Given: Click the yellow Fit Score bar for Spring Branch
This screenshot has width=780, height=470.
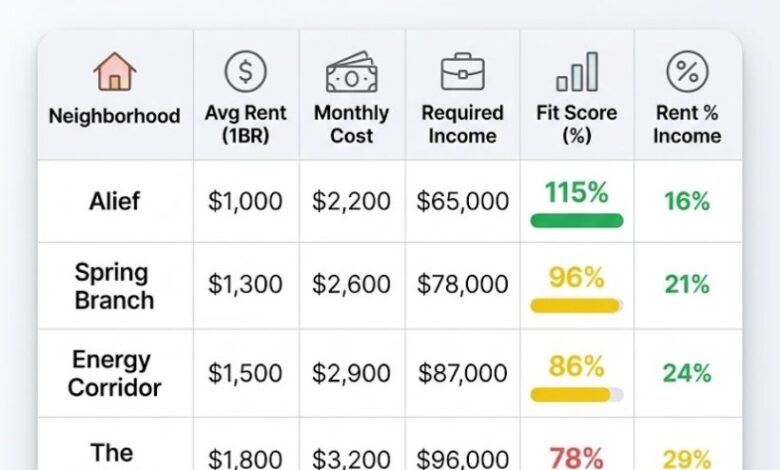Looking at the screenshot, I should 576,305.
